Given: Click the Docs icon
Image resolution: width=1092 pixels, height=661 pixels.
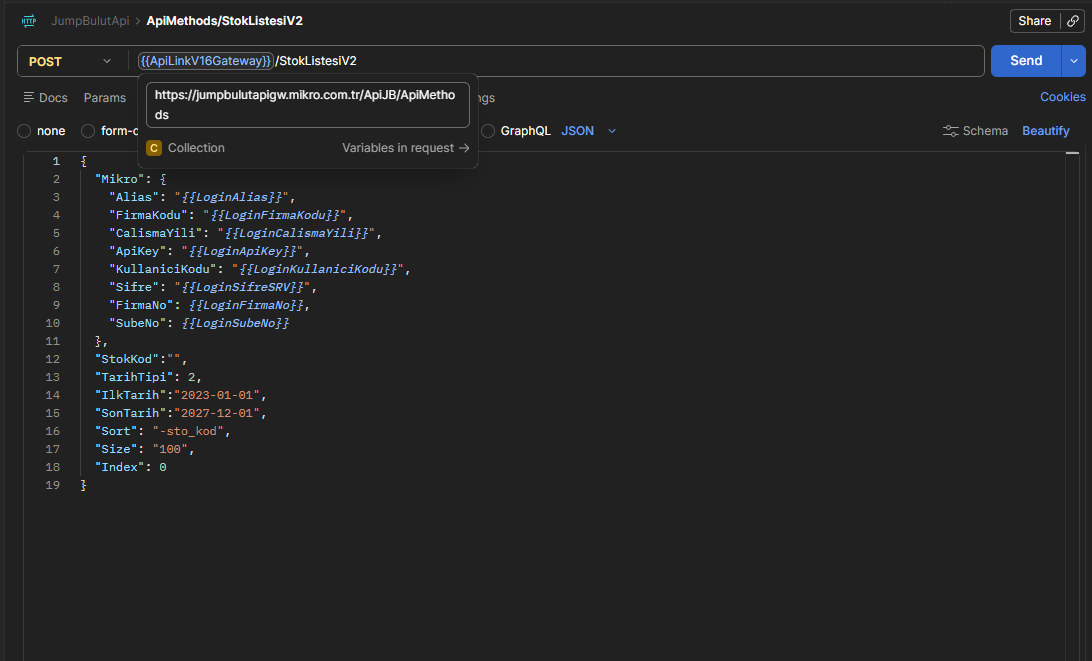Looking at the screenshot, I should tap(29, 98).
